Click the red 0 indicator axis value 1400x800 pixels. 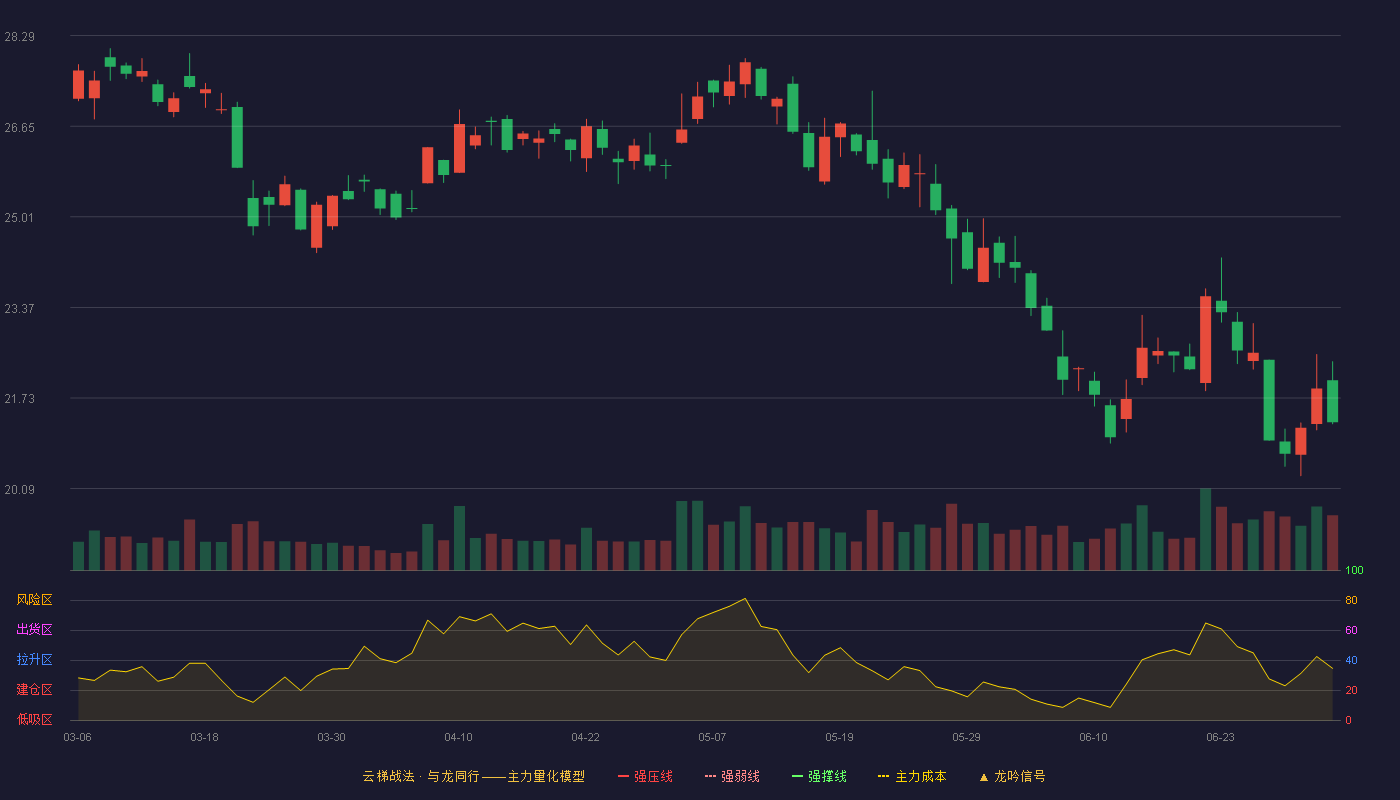[x=1348, y=720]
